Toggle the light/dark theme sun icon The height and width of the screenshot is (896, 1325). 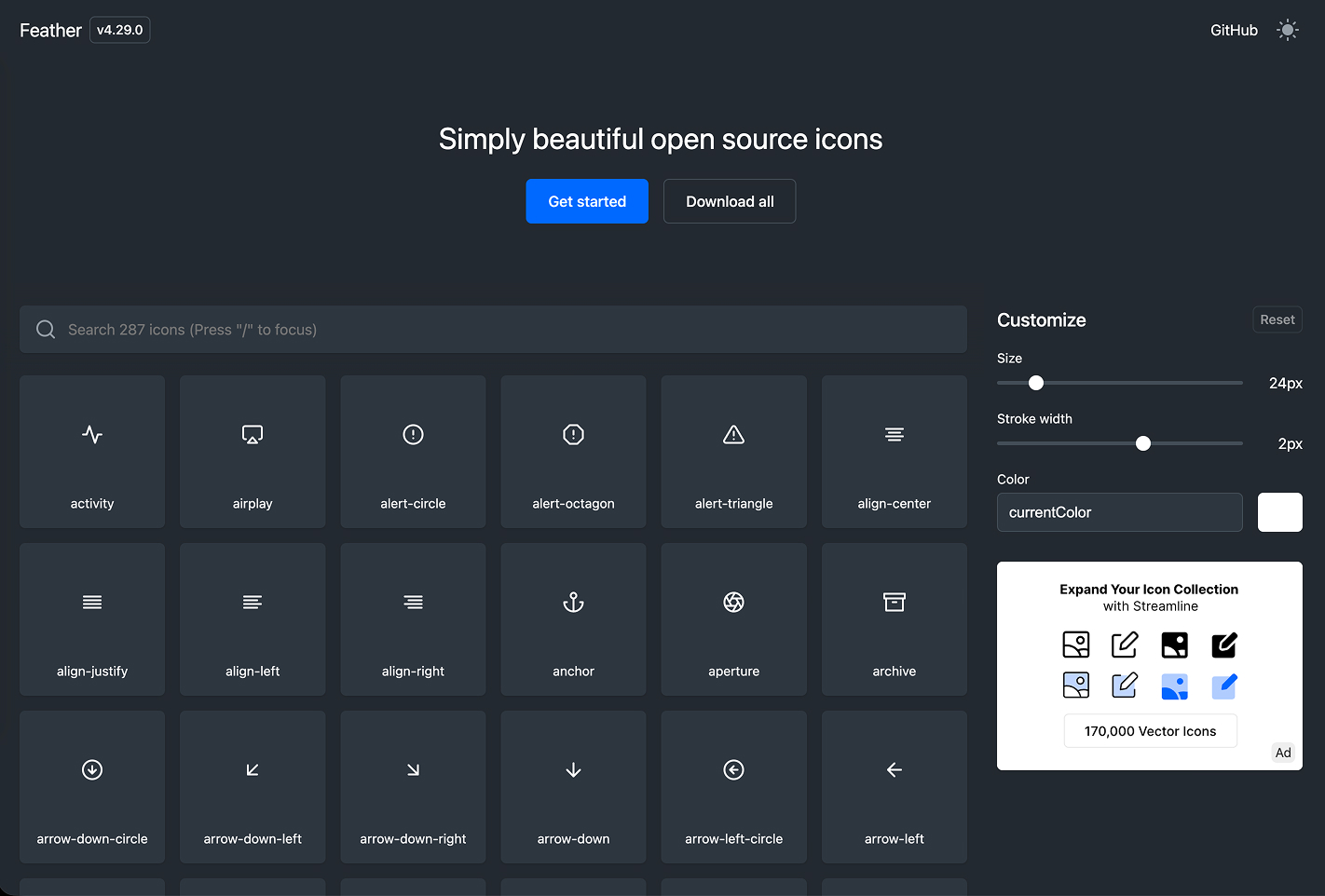pos(1287,31)
